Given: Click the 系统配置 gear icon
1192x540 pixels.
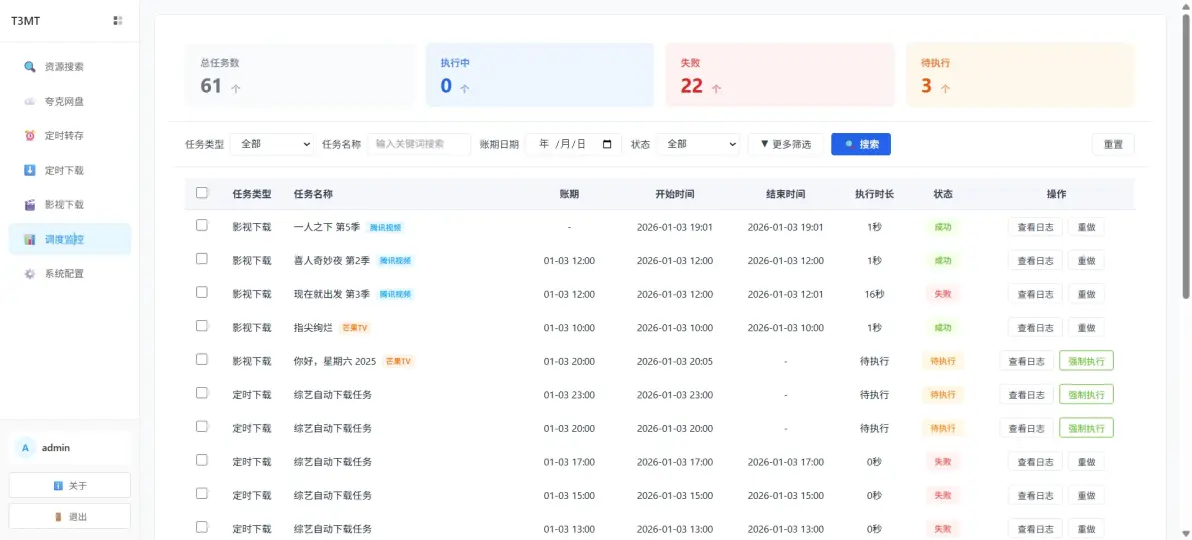Looking at the screenshot, I should coord(30,274).
